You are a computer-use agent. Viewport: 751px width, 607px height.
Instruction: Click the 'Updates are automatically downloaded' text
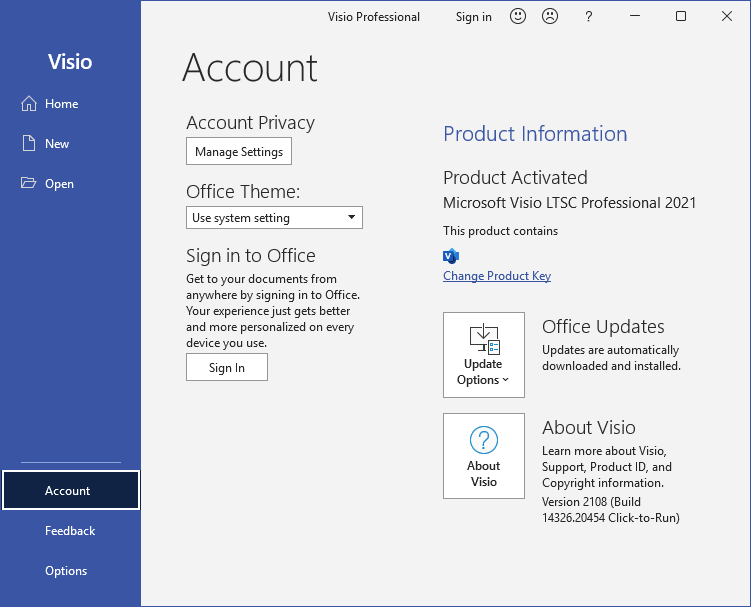pyautogui.click(x=611, y=358)
